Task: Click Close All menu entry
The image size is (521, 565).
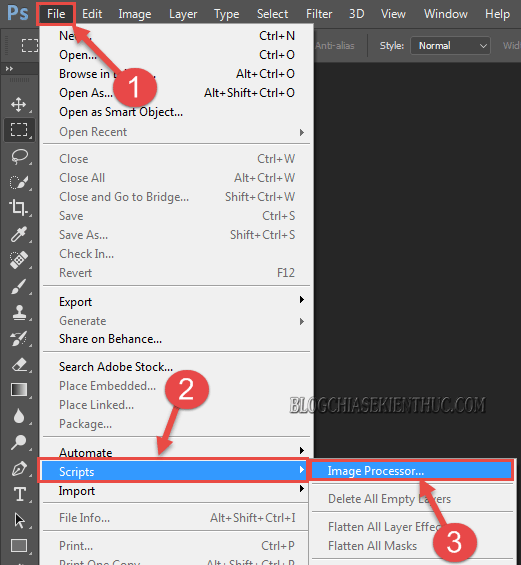Action: click(177, 178)
